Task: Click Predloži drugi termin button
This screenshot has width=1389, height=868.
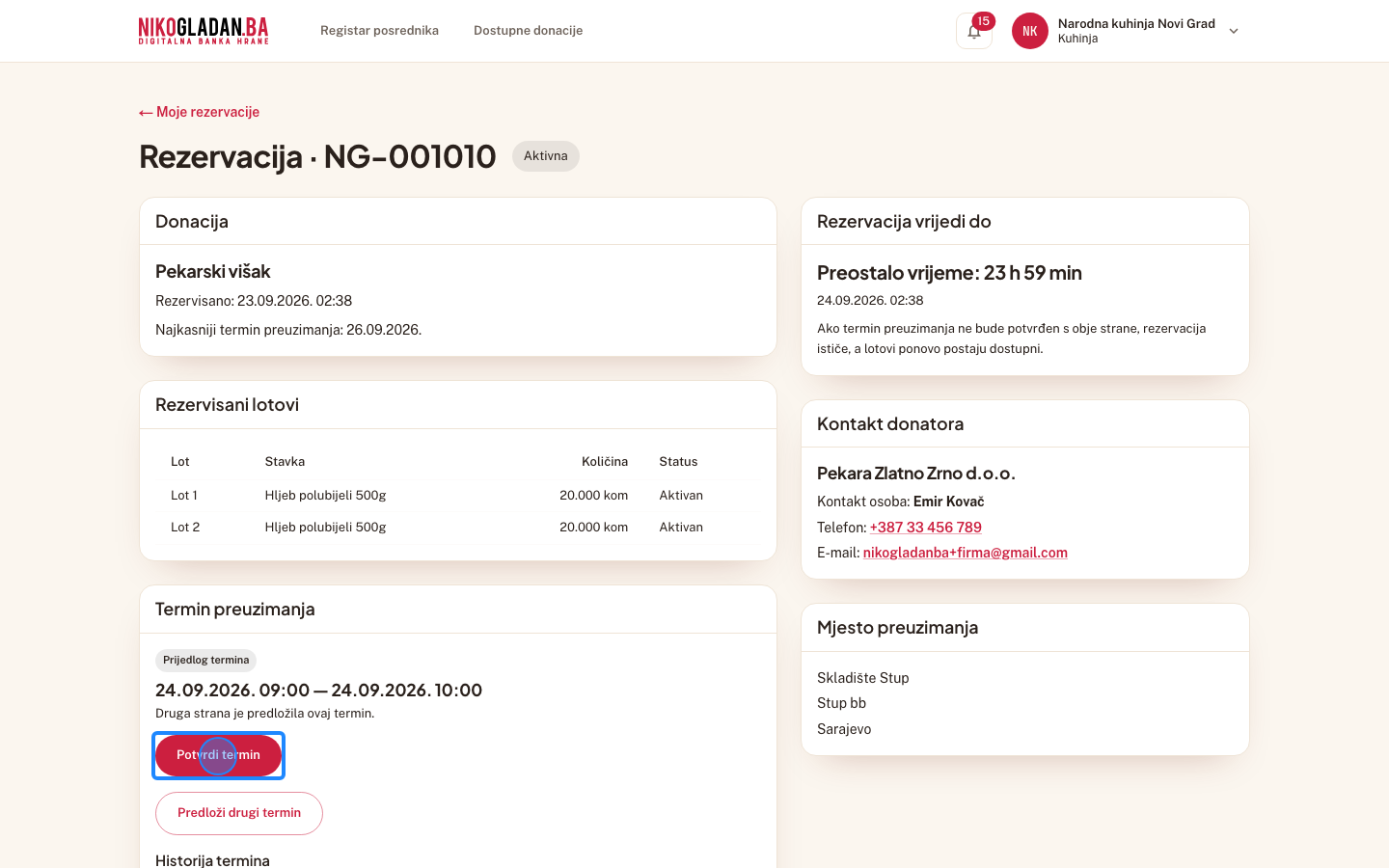Action: [x=239, y=813]
